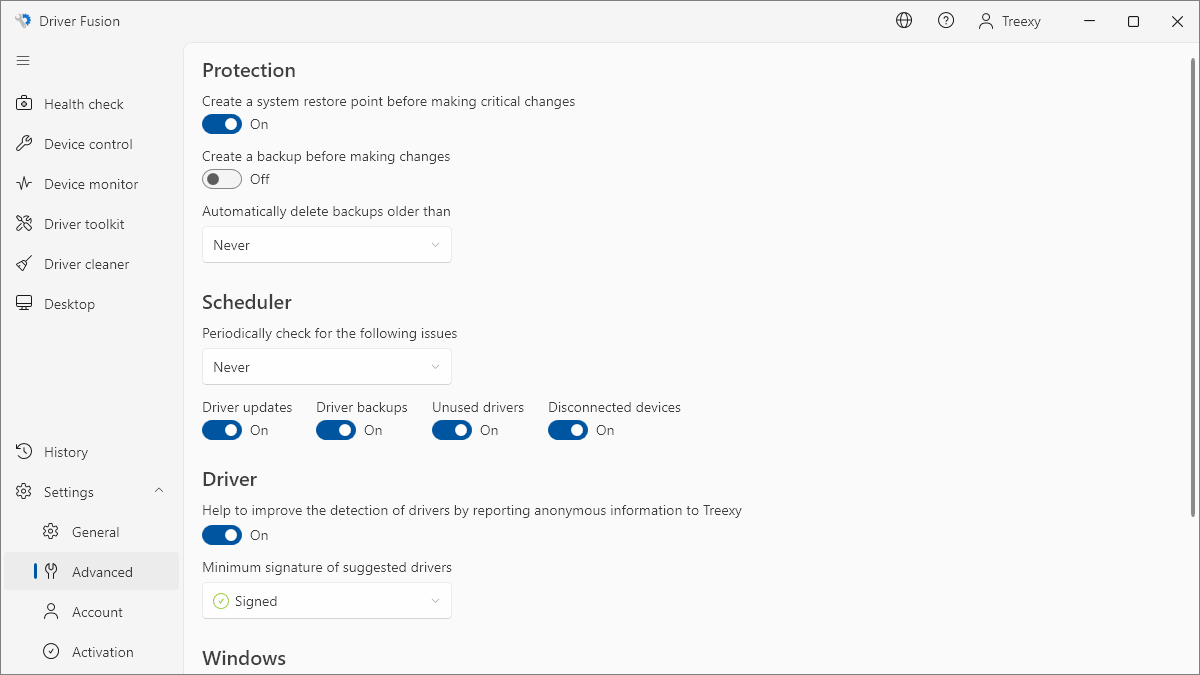Enable Create a backup before changes
The height and width of the screenshot is (675, 1200).
222,179
